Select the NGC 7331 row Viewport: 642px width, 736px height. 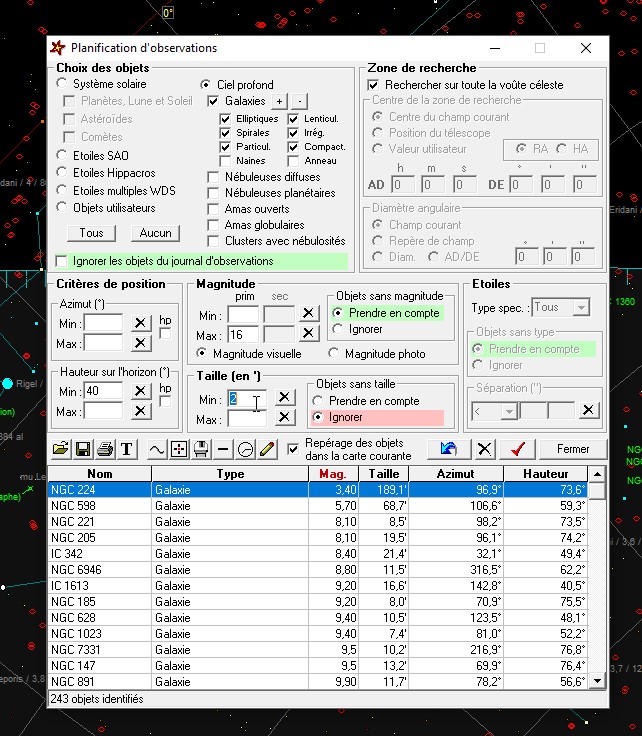point(318,650)
